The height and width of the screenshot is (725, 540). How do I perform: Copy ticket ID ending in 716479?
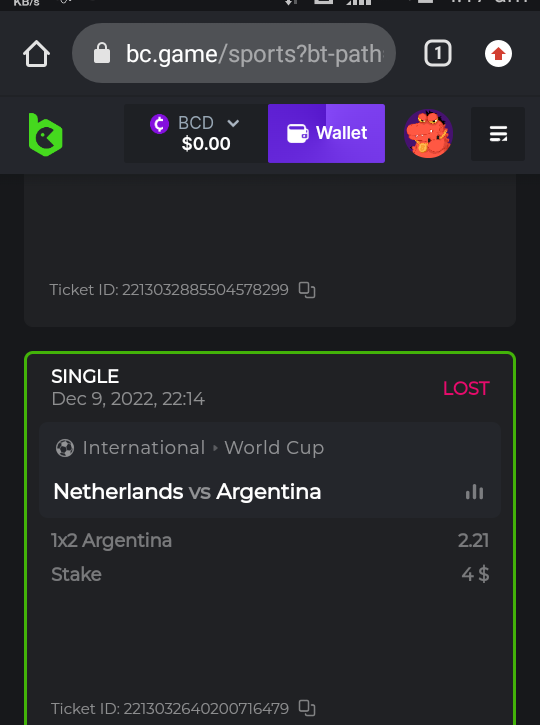[307, 708]
